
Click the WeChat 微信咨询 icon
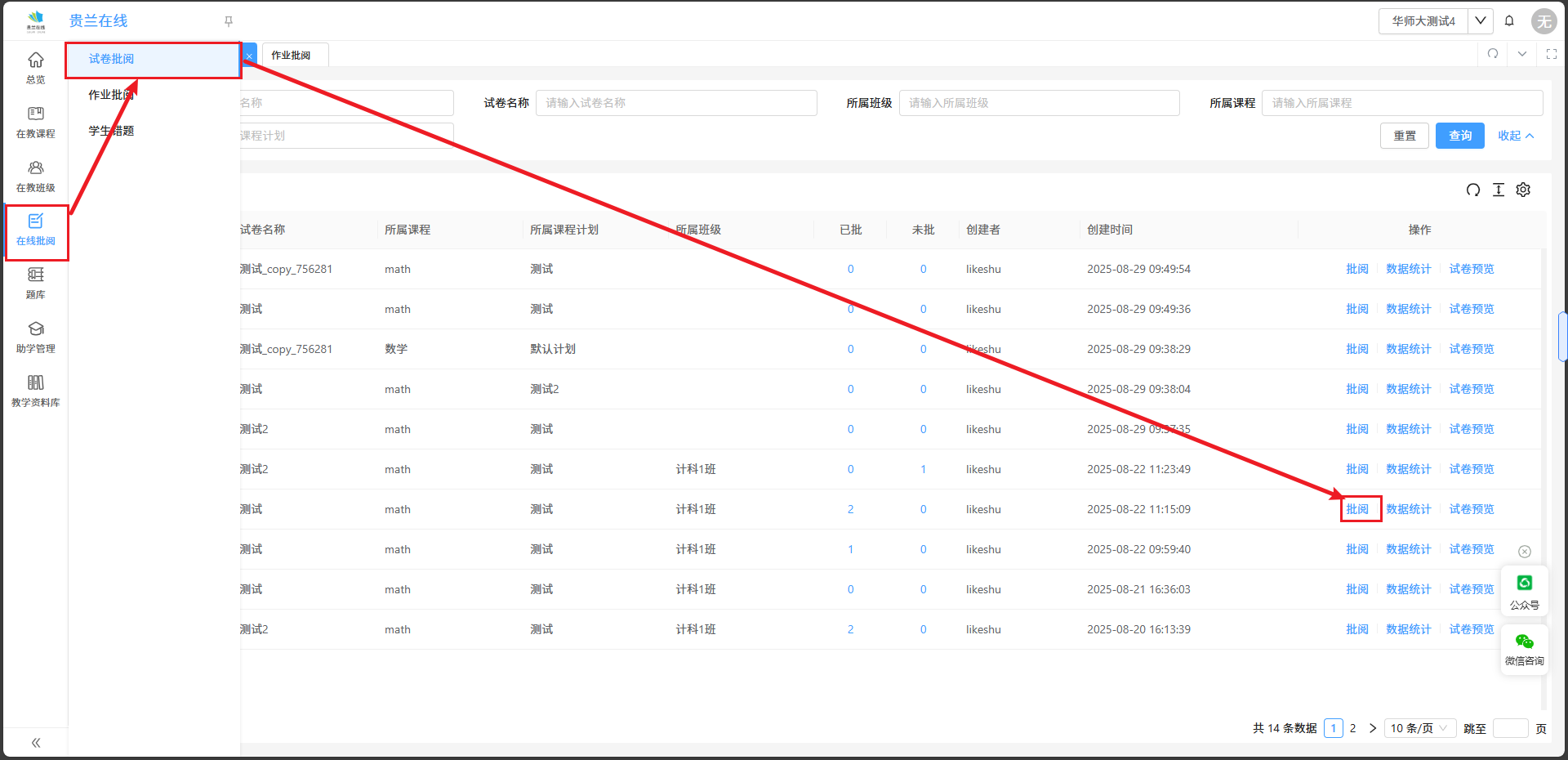point(1524,648)
